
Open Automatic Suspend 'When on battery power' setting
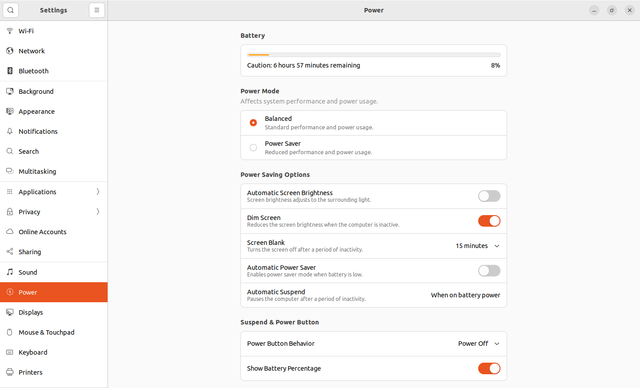(x=465, y=295)
